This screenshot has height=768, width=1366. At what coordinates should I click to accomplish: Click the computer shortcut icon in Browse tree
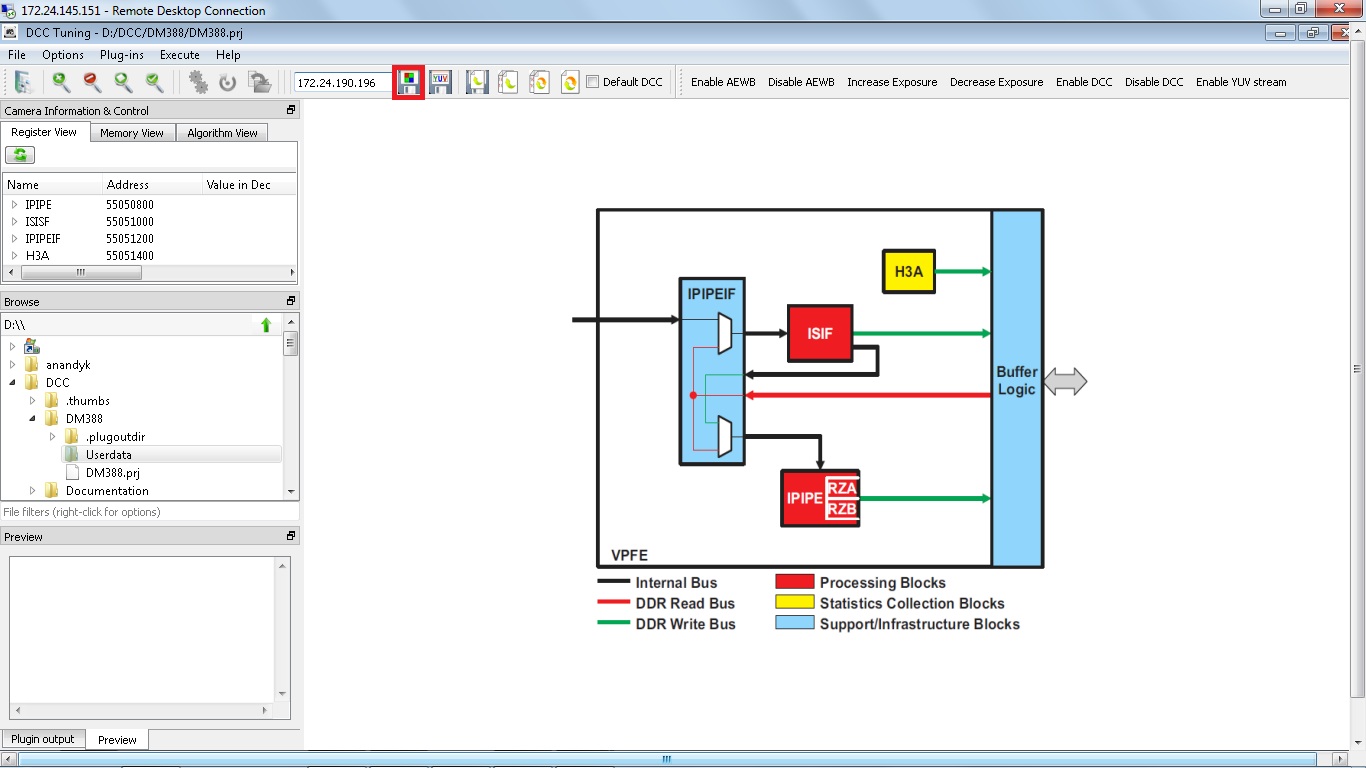pos(32,346)
